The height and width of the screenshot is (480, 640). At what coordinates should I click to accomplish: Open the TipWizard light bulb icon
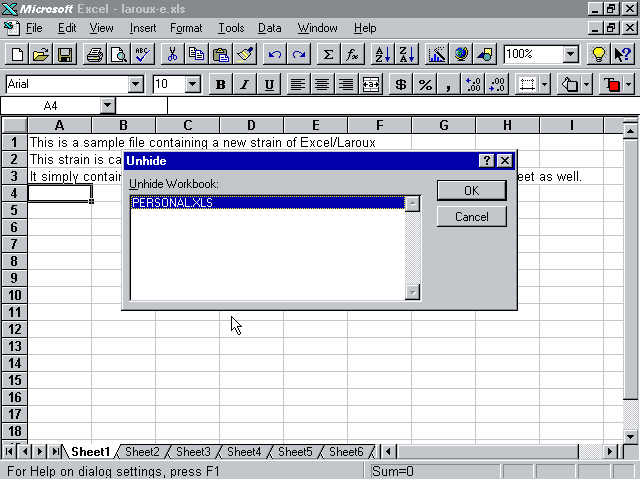tap(598, 54)
